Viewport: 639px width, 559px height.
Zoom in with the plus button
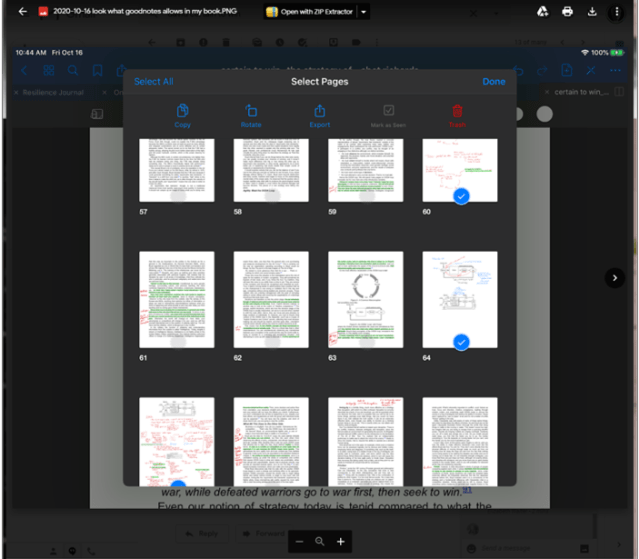pos(340,541)
